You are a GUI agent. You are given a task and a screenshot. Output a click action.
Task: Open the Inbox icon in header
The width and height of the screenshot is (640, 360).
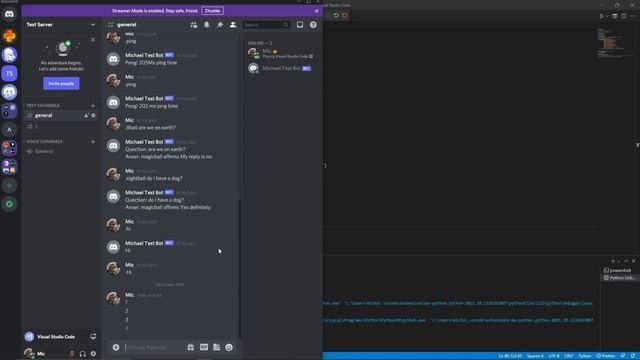pyautogui.click(x=300, y=25)
